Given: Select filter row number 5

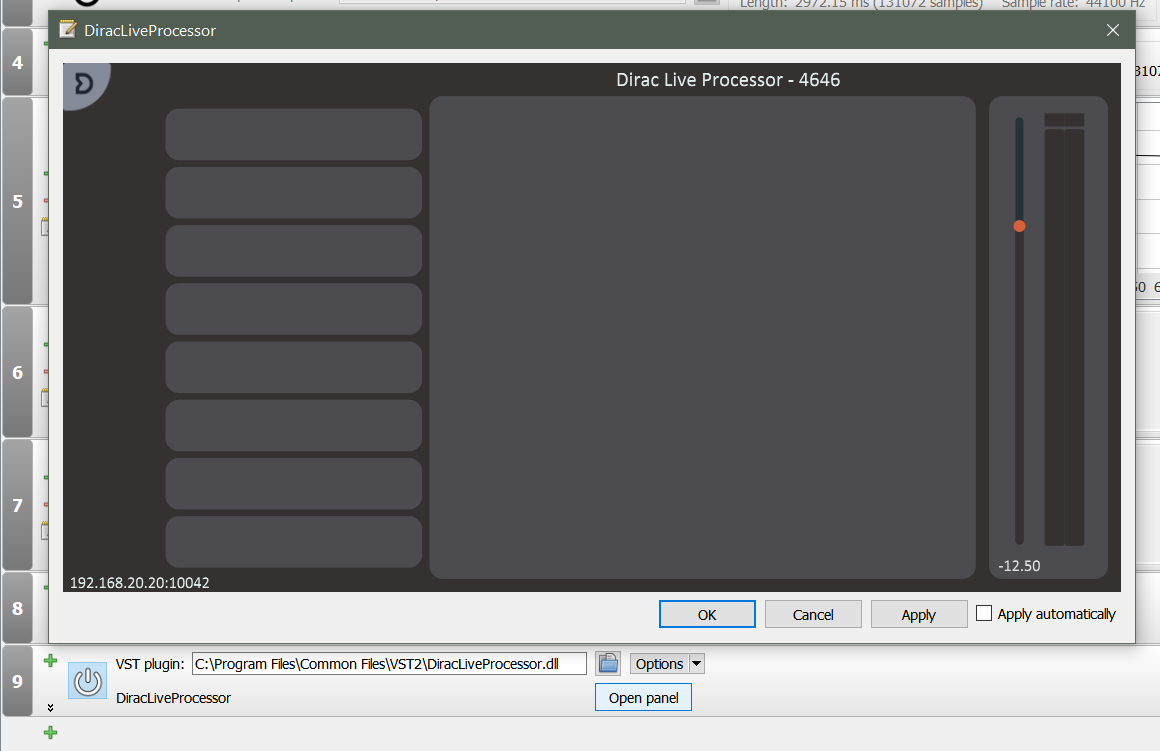Looking at the screenshot, I should 18,201.
